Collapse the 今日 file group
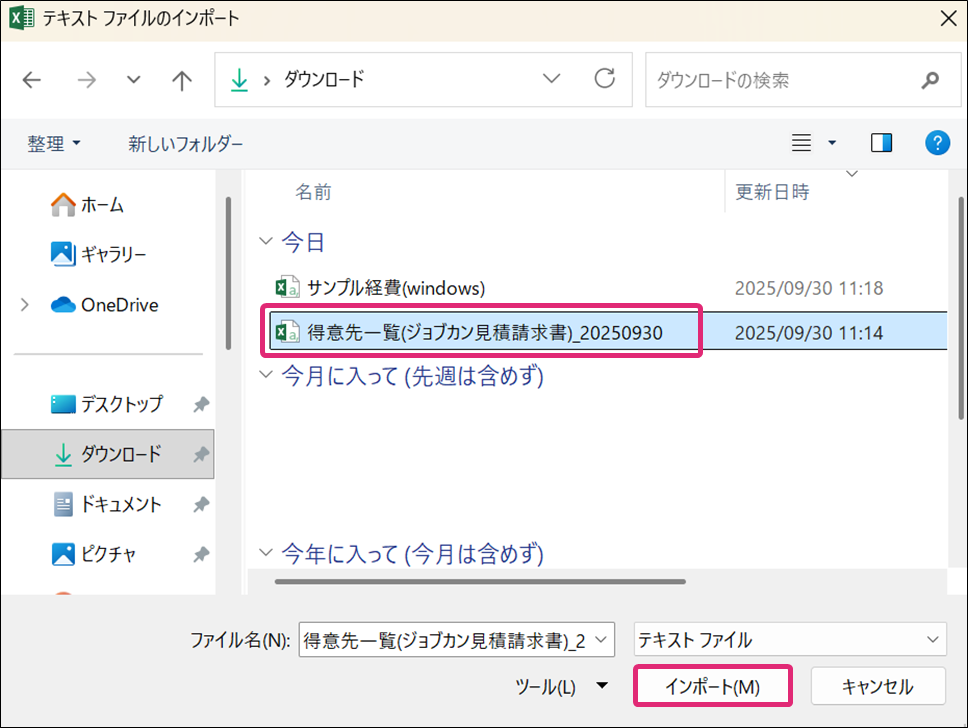 click(x=265, y=242)
